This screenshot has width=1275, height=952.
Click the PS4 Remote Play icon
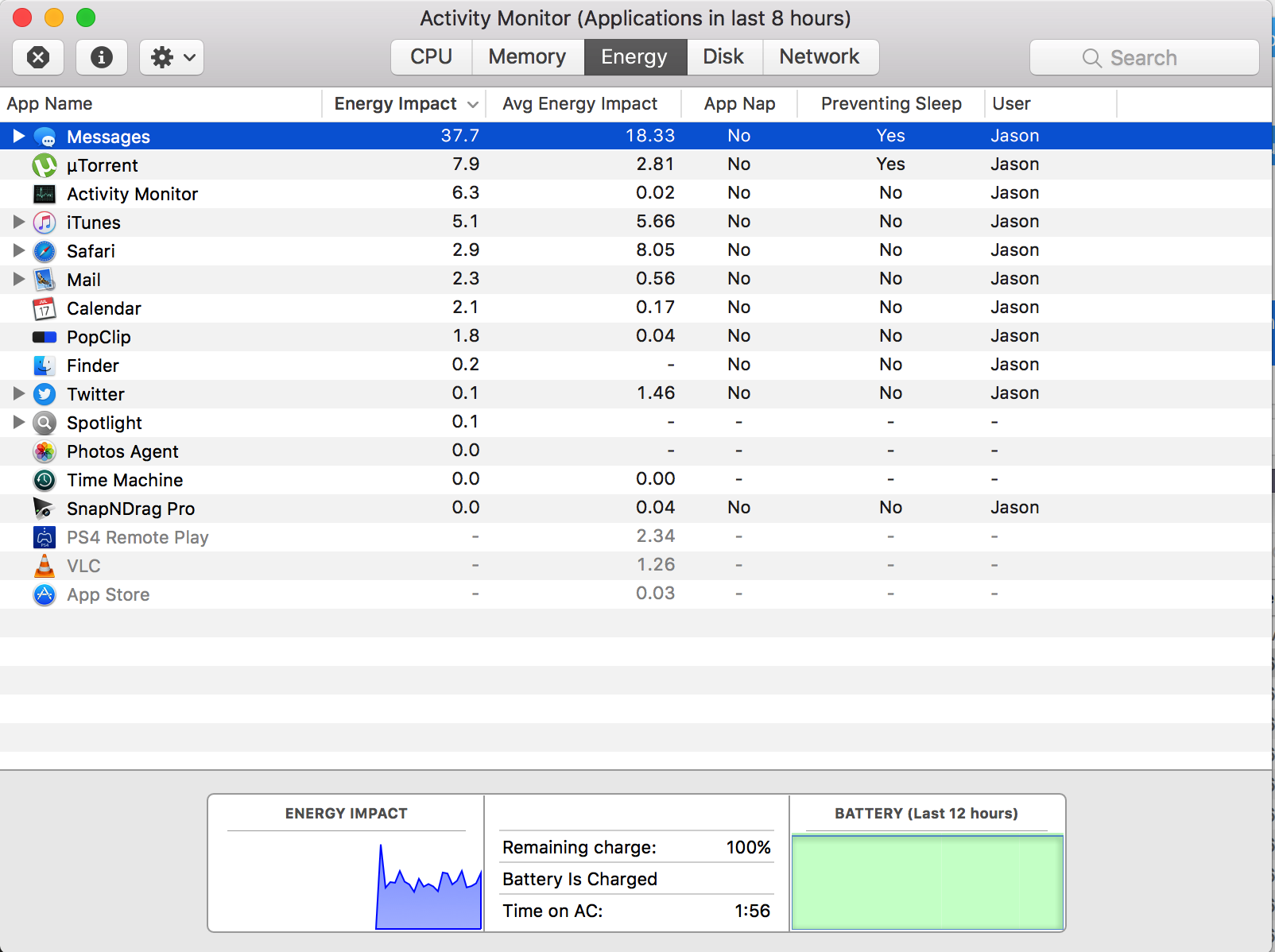click(45, 537)
